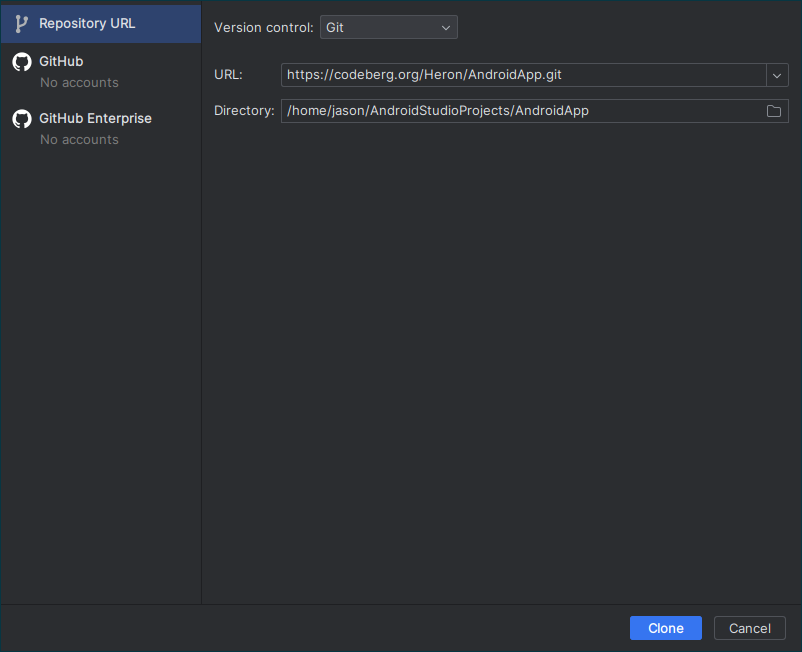Click the GitHub octocat icon
The height and width of the screenshot is (652, 802).
22,62
